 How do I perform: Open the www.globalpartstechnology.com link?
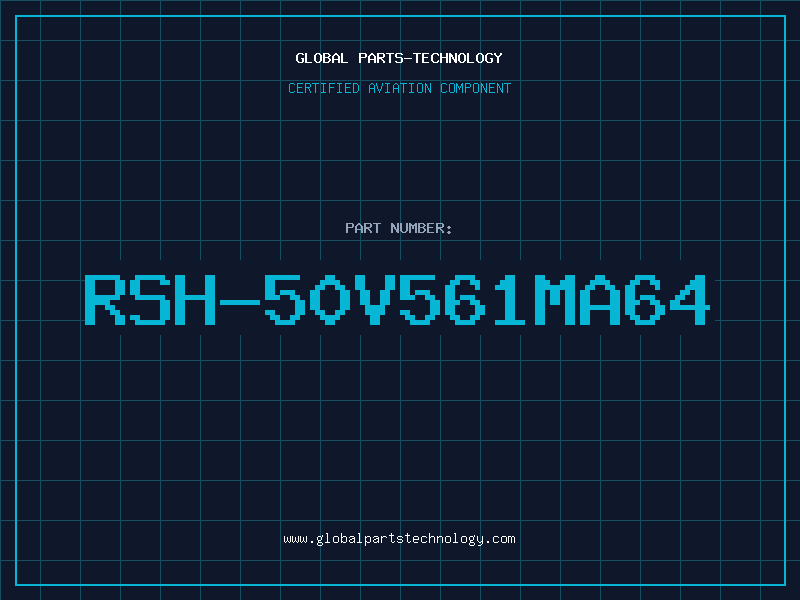pos(399,539)
